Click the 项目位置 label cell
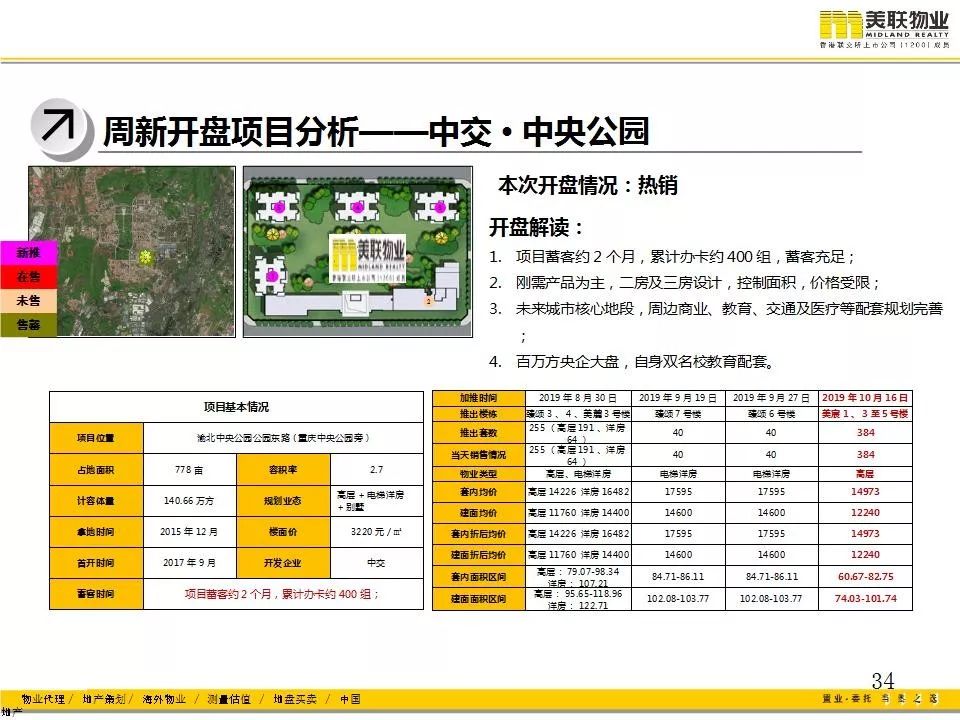The width and height of the screenshot is (960, 720). (96, 438)
